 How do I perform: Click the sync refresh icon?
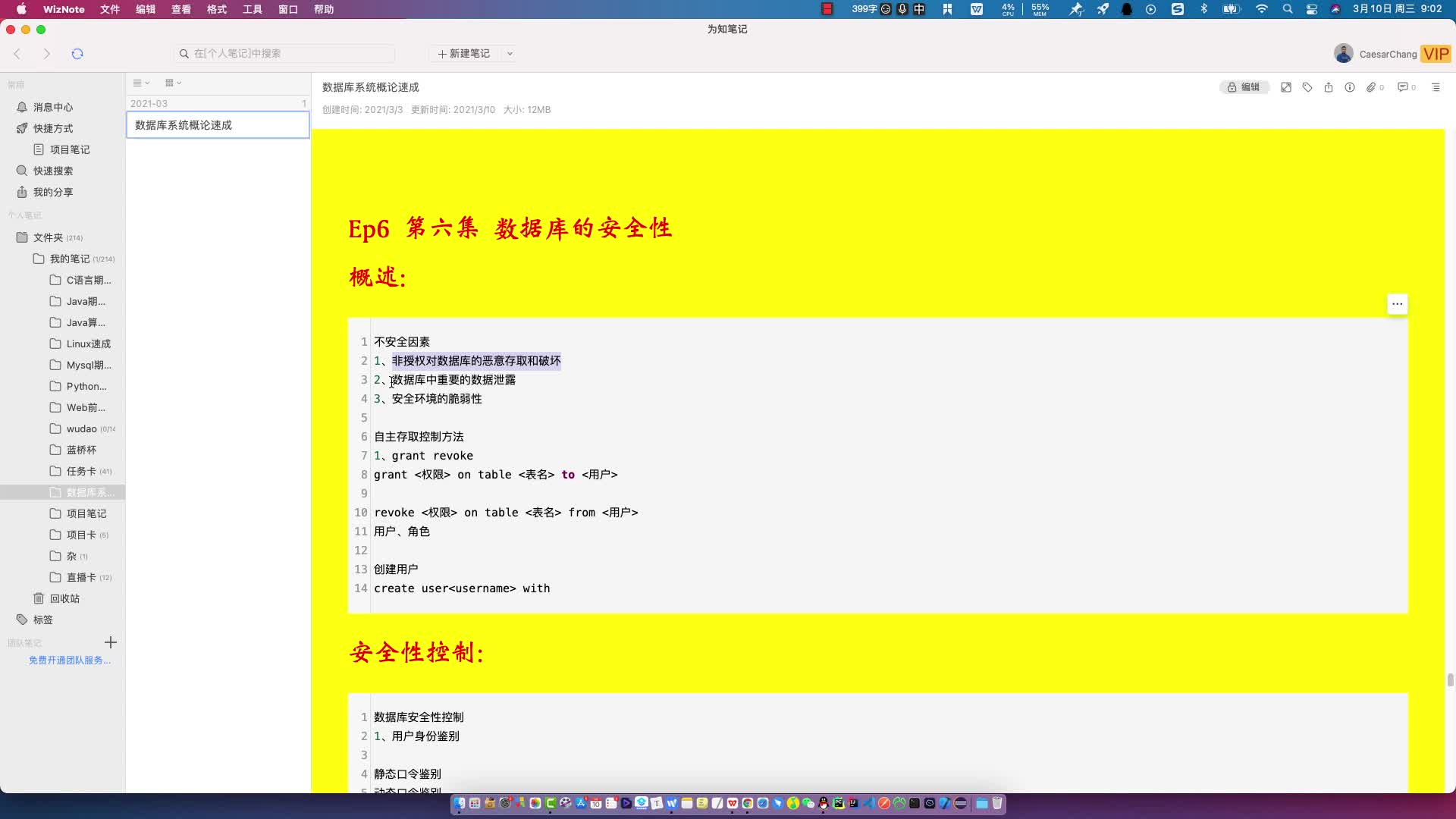click(x=77, y=54)
